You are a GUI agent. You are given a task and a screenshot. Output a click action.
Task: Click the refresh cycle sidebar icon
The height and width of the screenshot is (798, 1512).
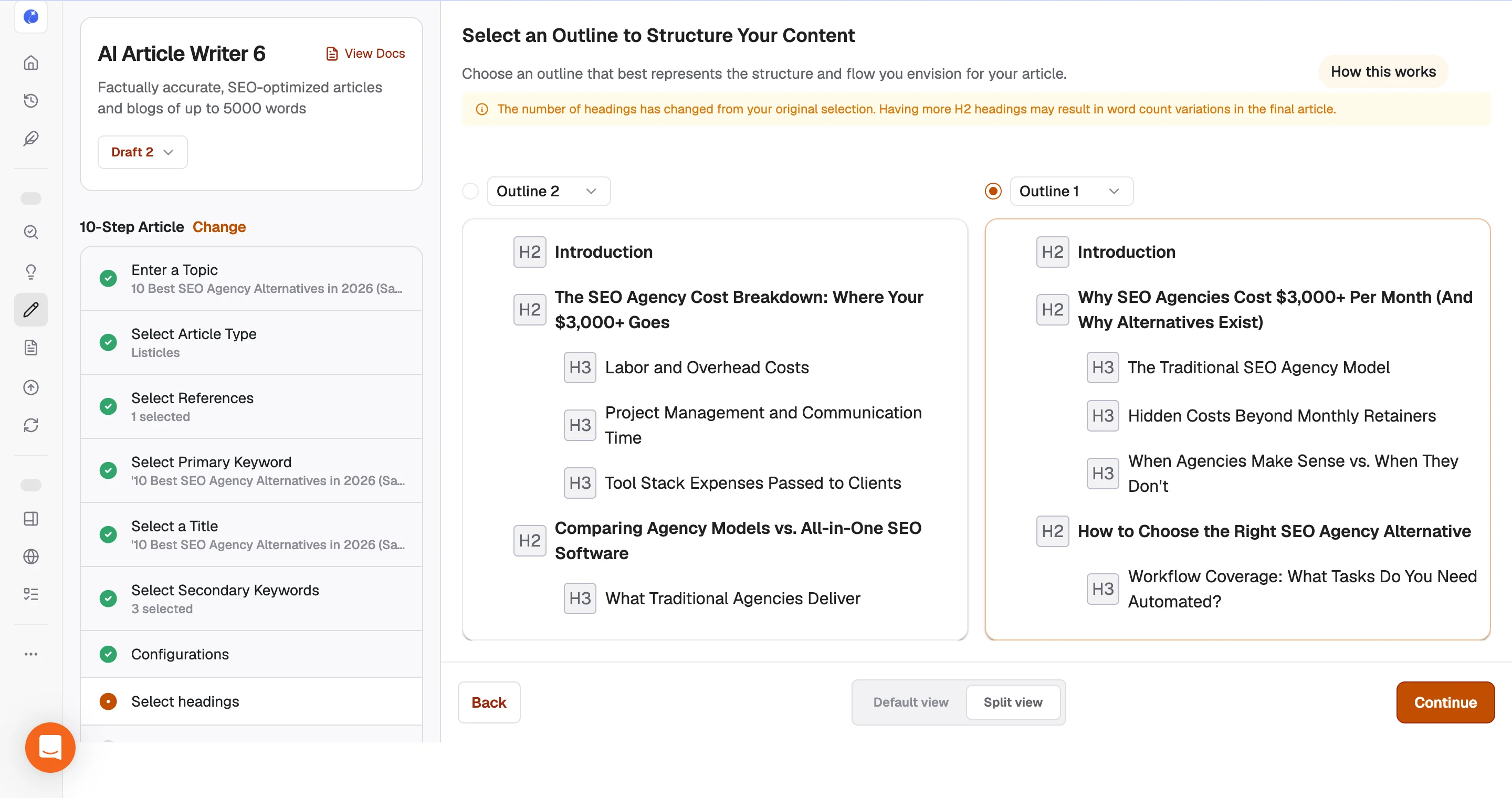click(31, 425)
